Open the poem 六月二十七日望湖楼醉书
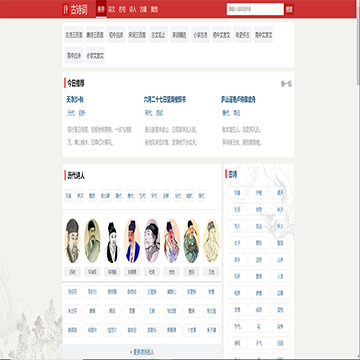This screenshot has height=360, width=360. [x=165, y=100]
